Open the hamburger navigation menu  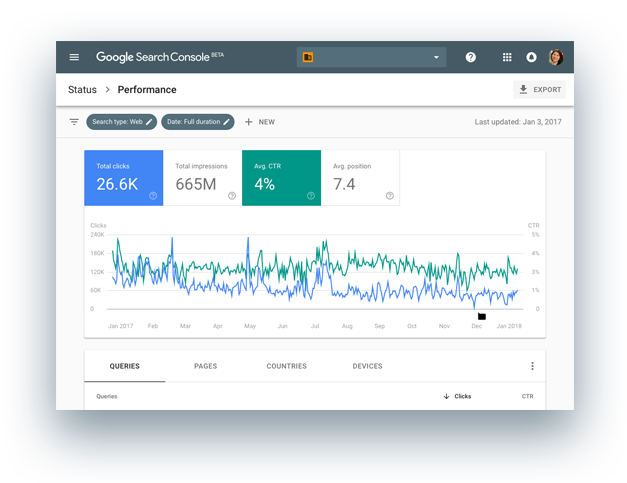(74, 58)
